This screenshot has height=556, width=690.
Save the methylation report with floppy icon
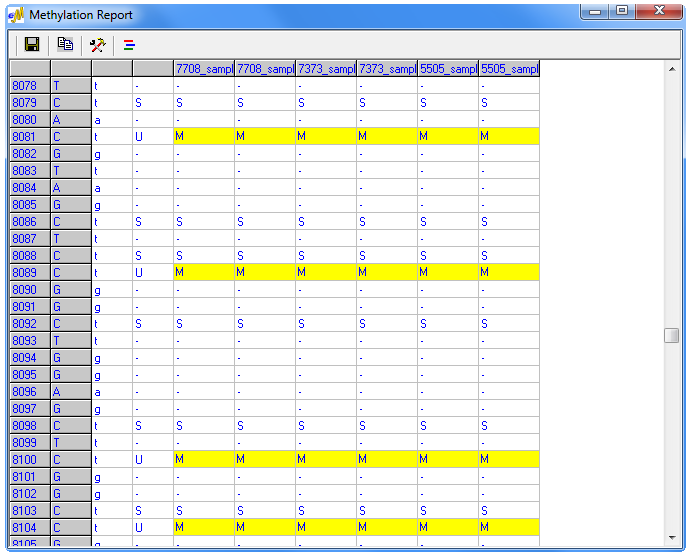click(x=32, y=44)
